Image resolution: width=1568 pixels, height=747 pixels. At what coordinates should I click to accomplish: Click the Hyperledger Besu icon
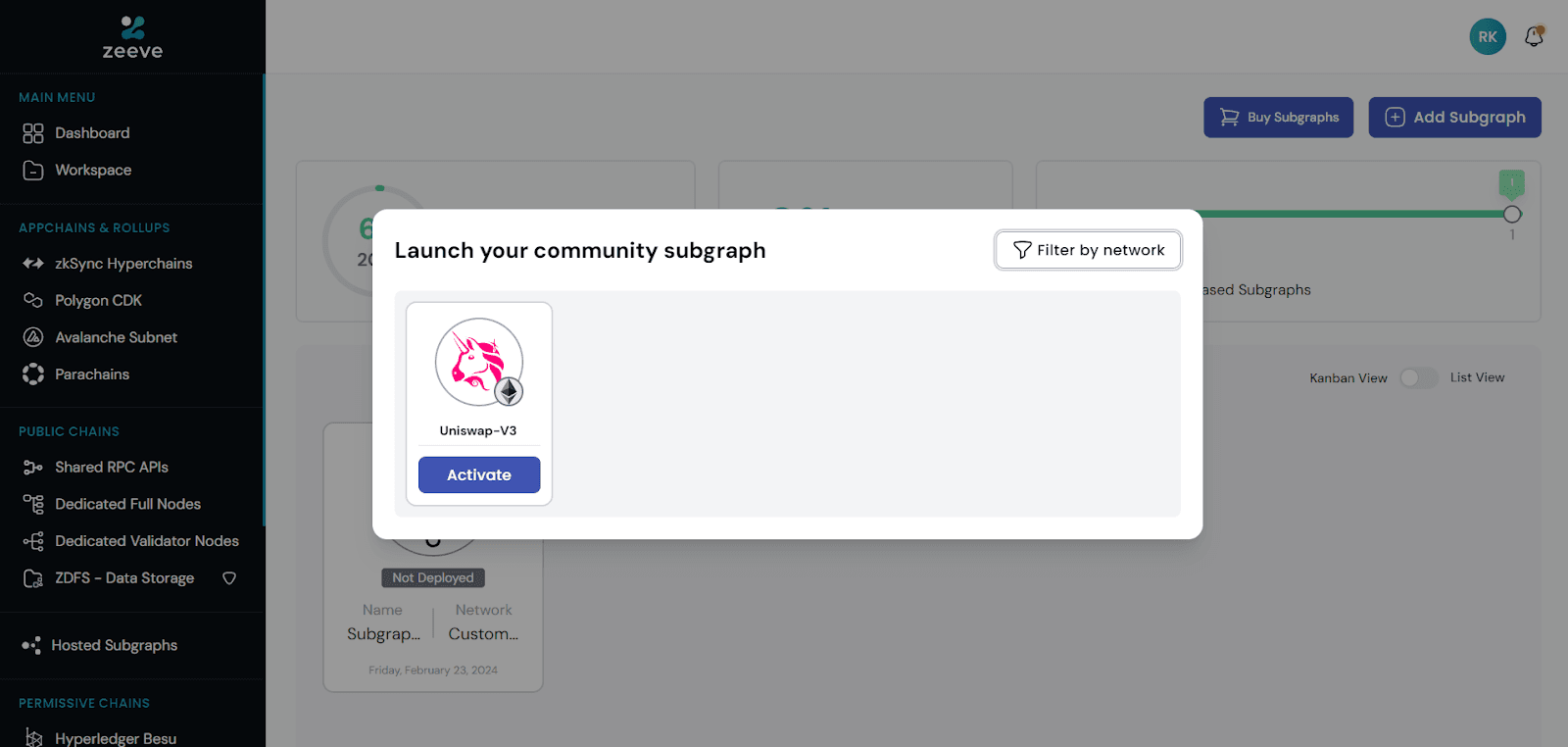tap(33, 737)
